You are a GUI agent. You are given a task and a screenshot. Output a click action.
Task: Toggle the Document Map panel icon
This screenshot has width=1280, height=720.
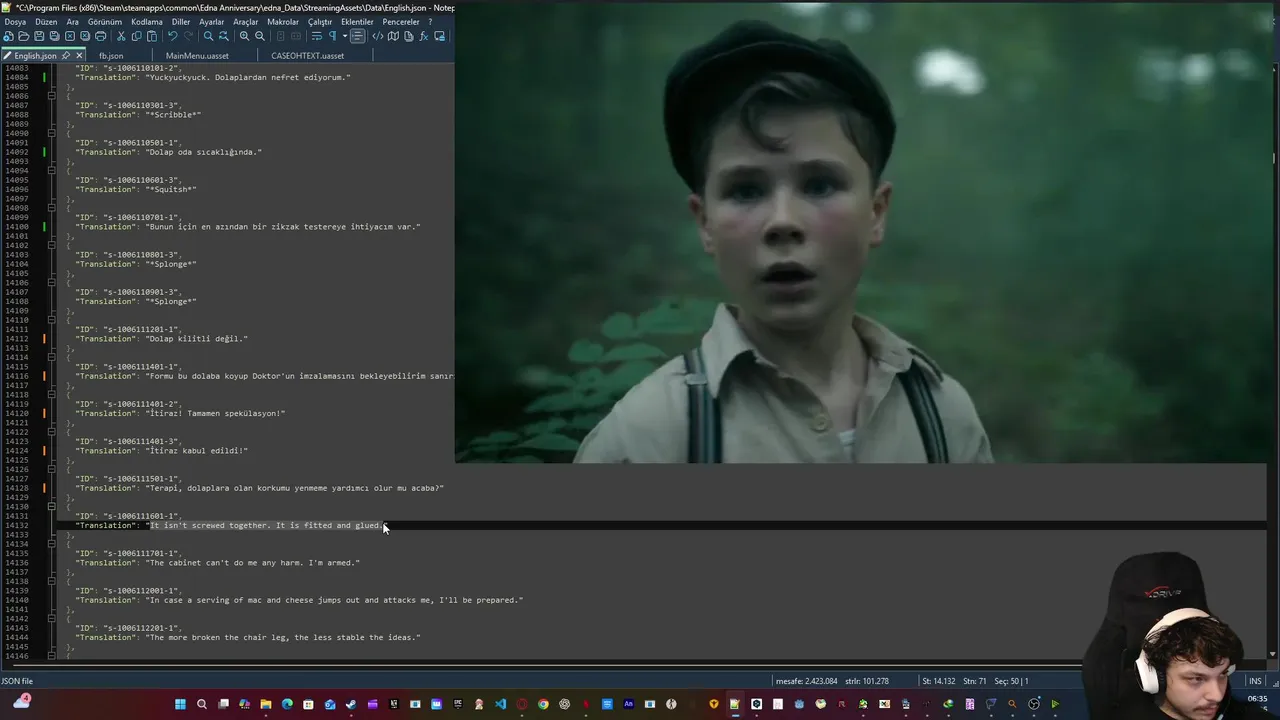tap(393, 36)
